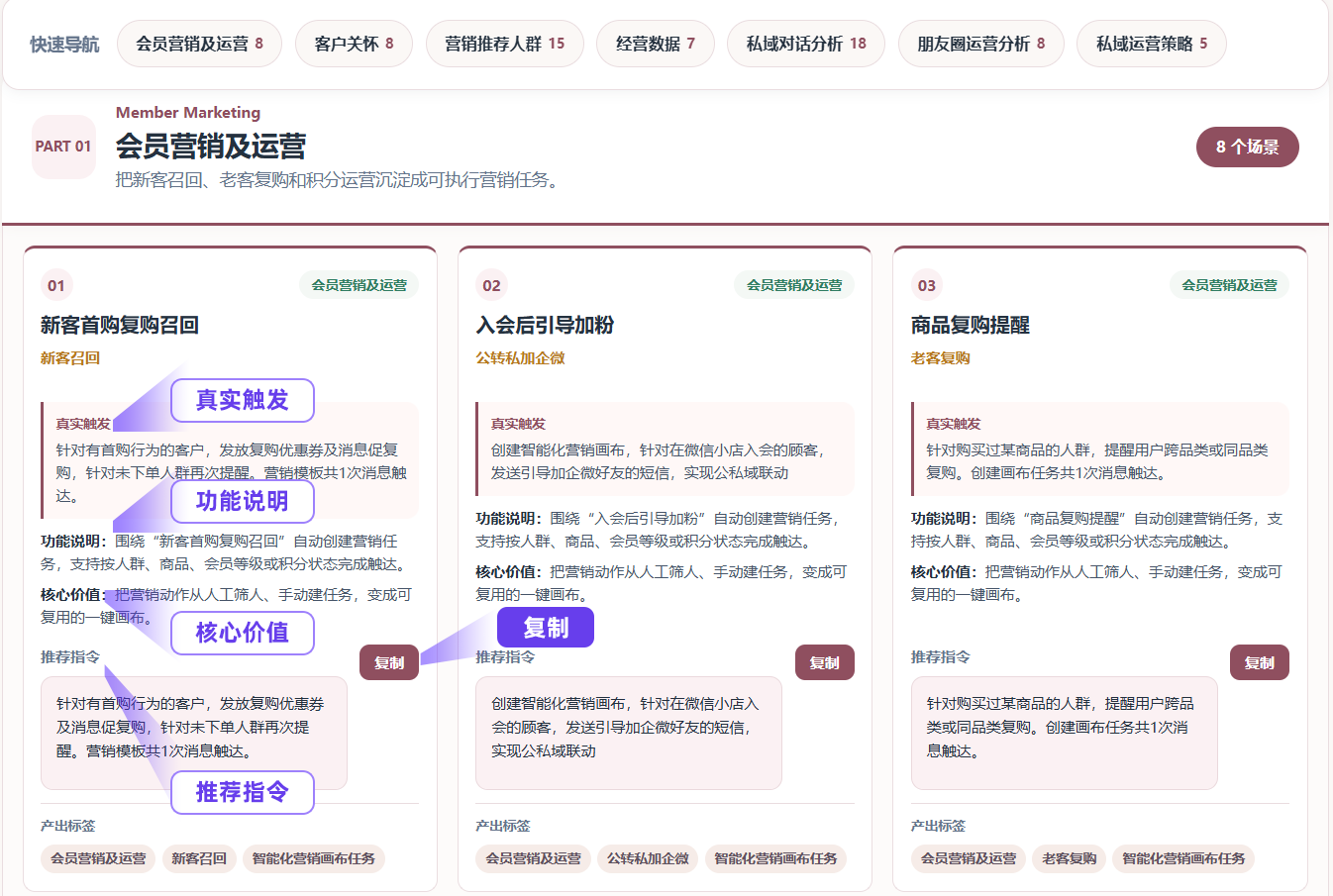Image resolution: width=1333 pixels, height=896 pixels.
Task: Jump to 客户关怀 section from quick nav
Action: (354, 44)
